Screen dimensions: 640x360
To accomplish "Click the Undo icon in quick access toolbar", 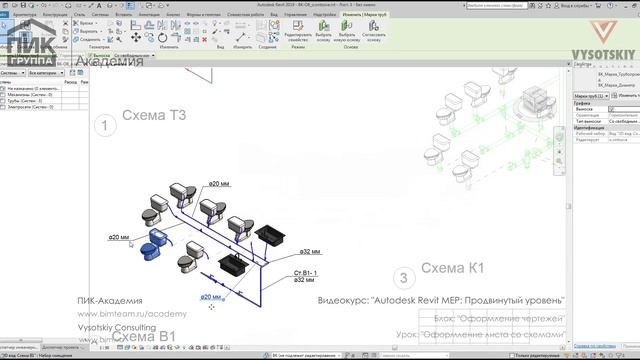I will (43, 5).
